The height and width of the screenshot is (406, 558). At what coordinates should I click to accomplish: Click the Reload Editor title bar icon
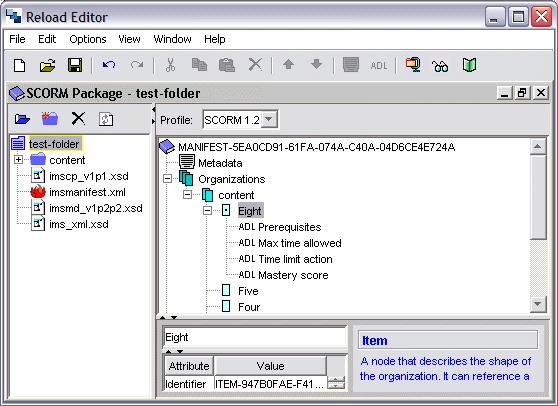(14, 16)
